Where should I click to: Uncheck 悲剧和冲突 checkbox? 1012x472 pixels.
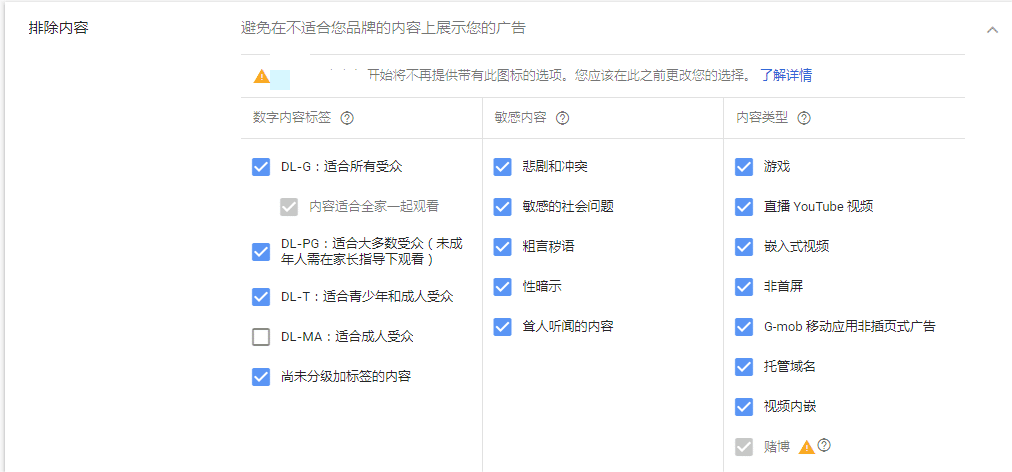pyautogui.click(x=502, y=167)
